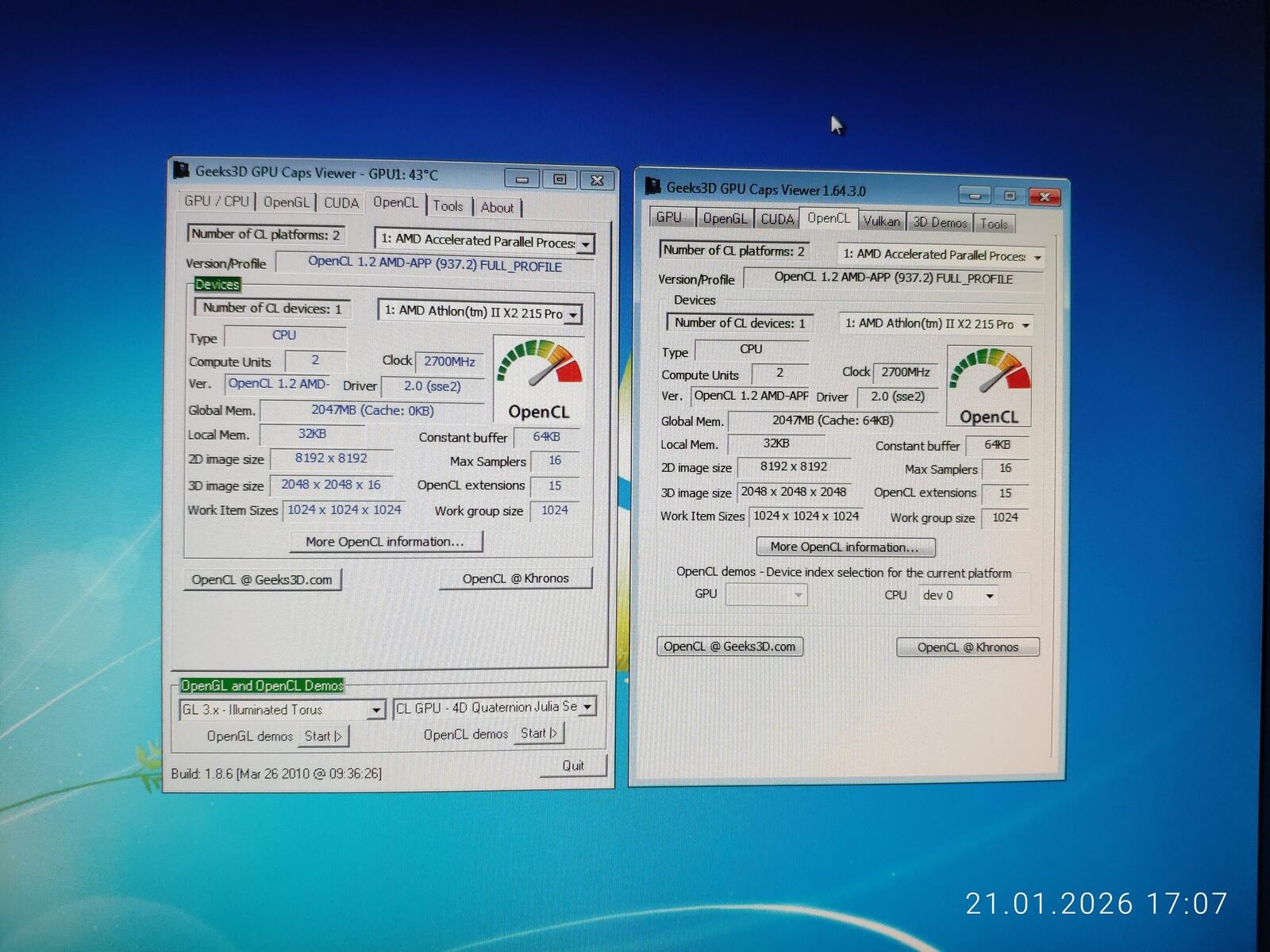Open OpenCL @ Geeks3D.com in the GPU1: 43°C window
The width and height of the screenshot is (1270, 952).
262,579
